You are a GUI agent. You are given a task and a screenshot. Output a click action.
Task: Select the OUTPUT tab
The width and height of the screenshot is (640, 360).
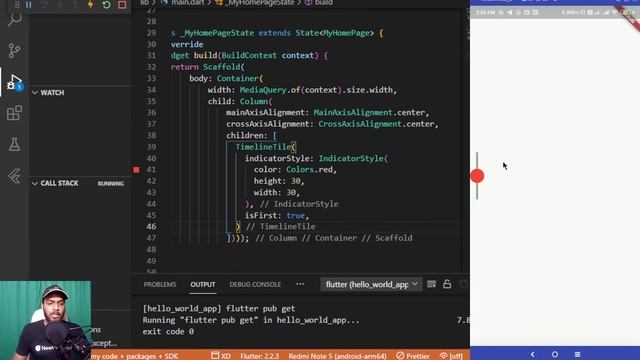[202, 284]
